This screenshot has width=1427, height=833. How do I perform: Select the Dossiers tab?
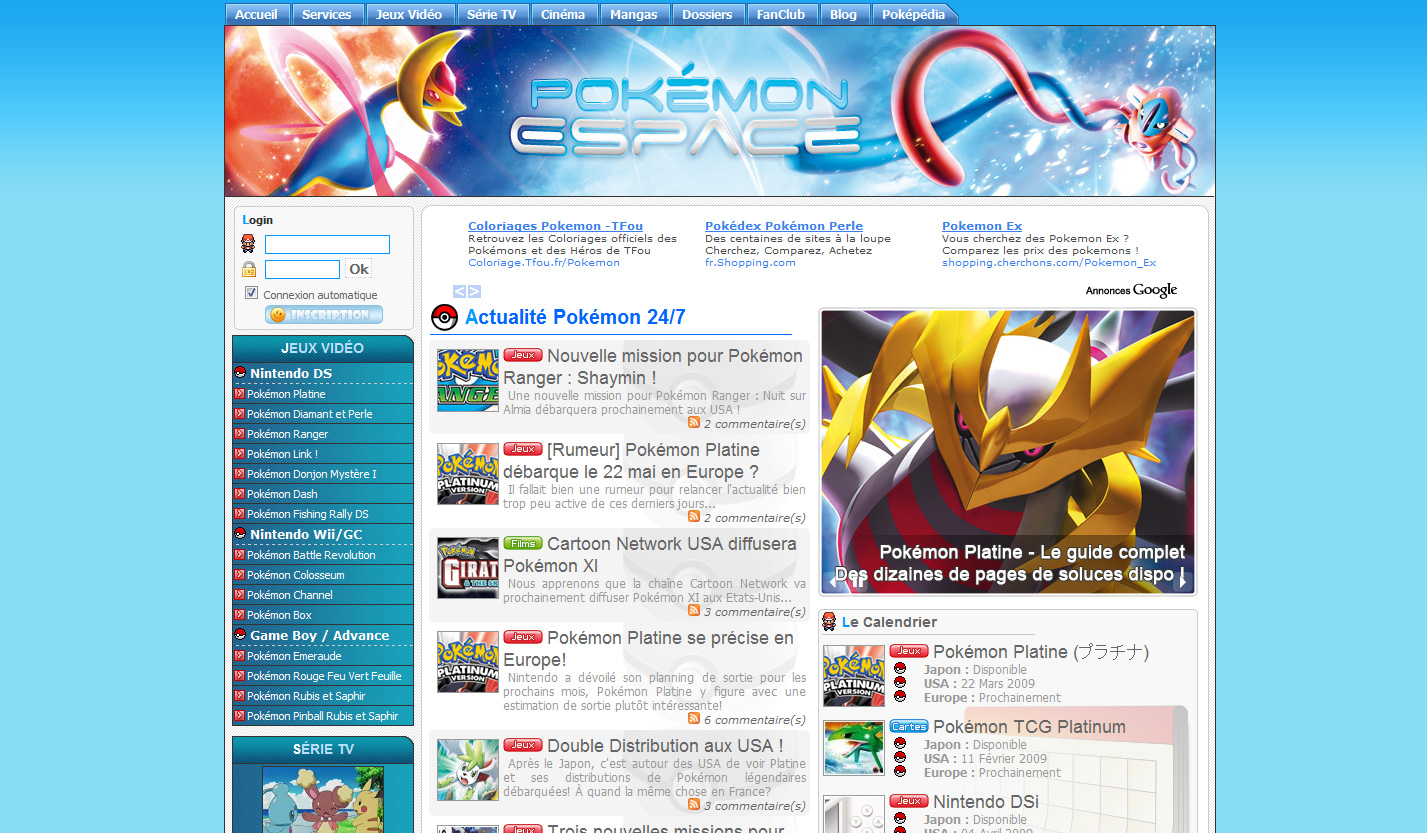[x=708, y=14]
